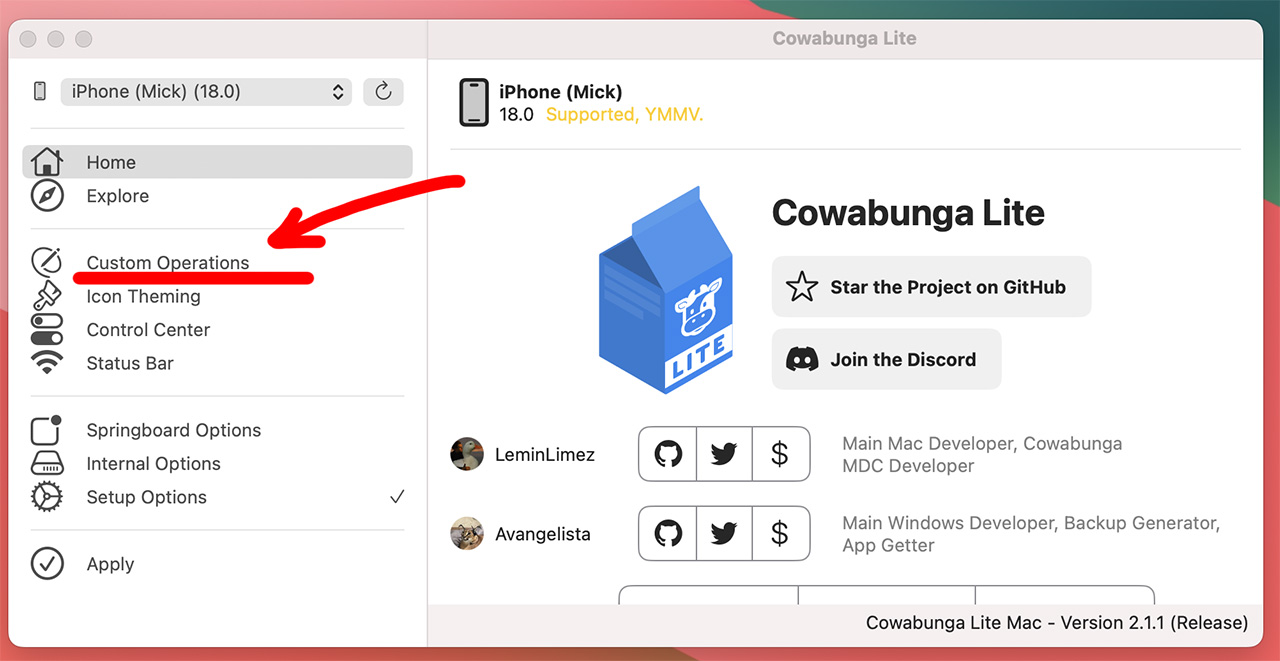Click the Discord logo icon

[x=802, y=359]
